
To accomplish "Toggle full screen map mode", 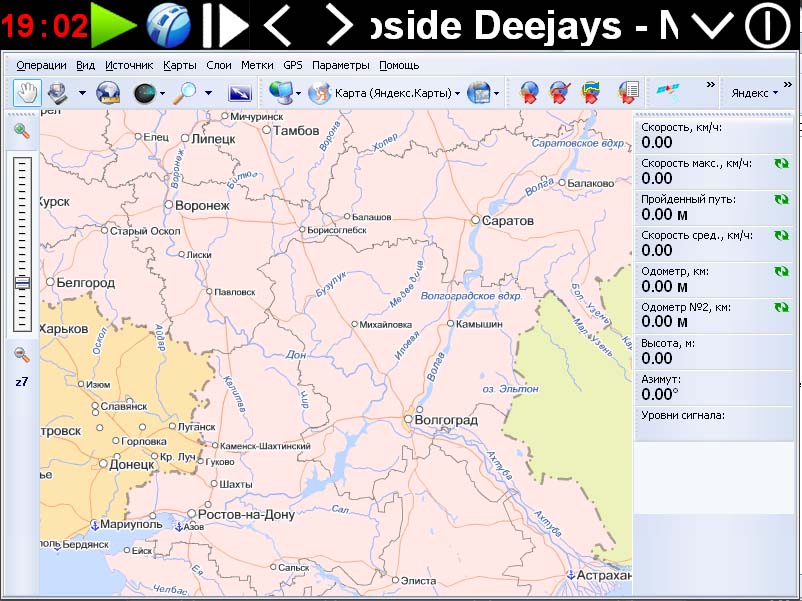I will [x=240, y=93].
